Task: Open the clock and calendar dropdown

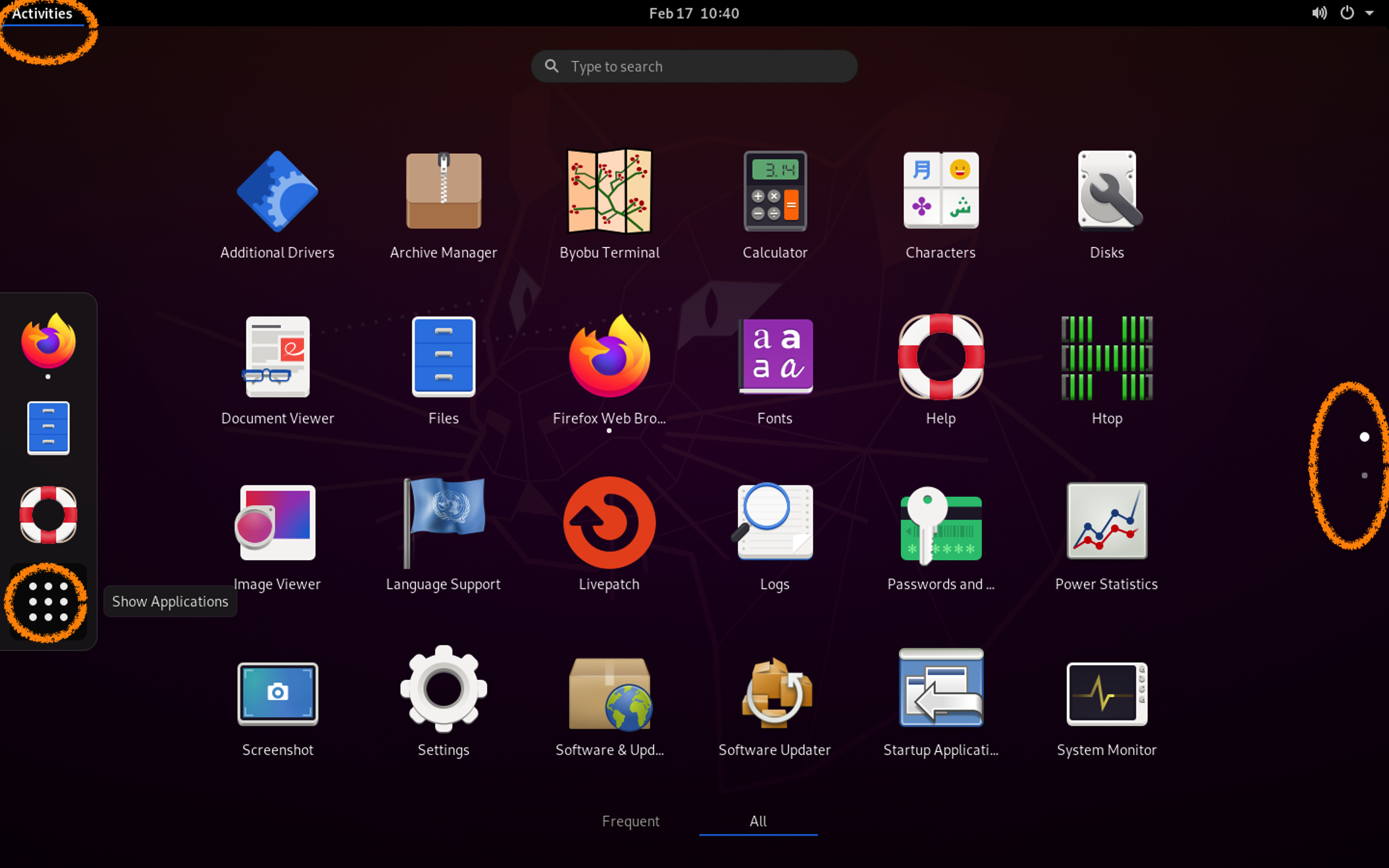Action: click(694, 13)
